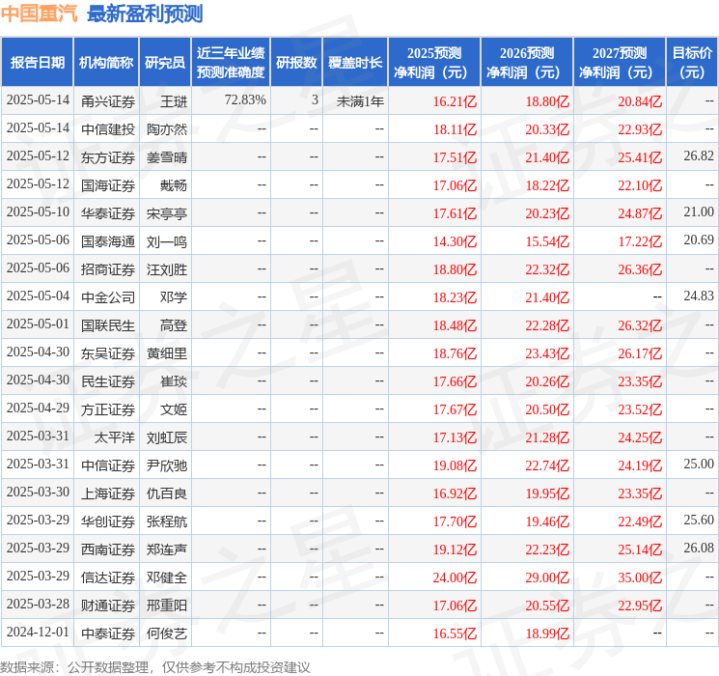Viewport: 719px width, 676px height.
Task: Click 16.21亿 in 甬兴证券 row
Action: click(x=455, y=101)
